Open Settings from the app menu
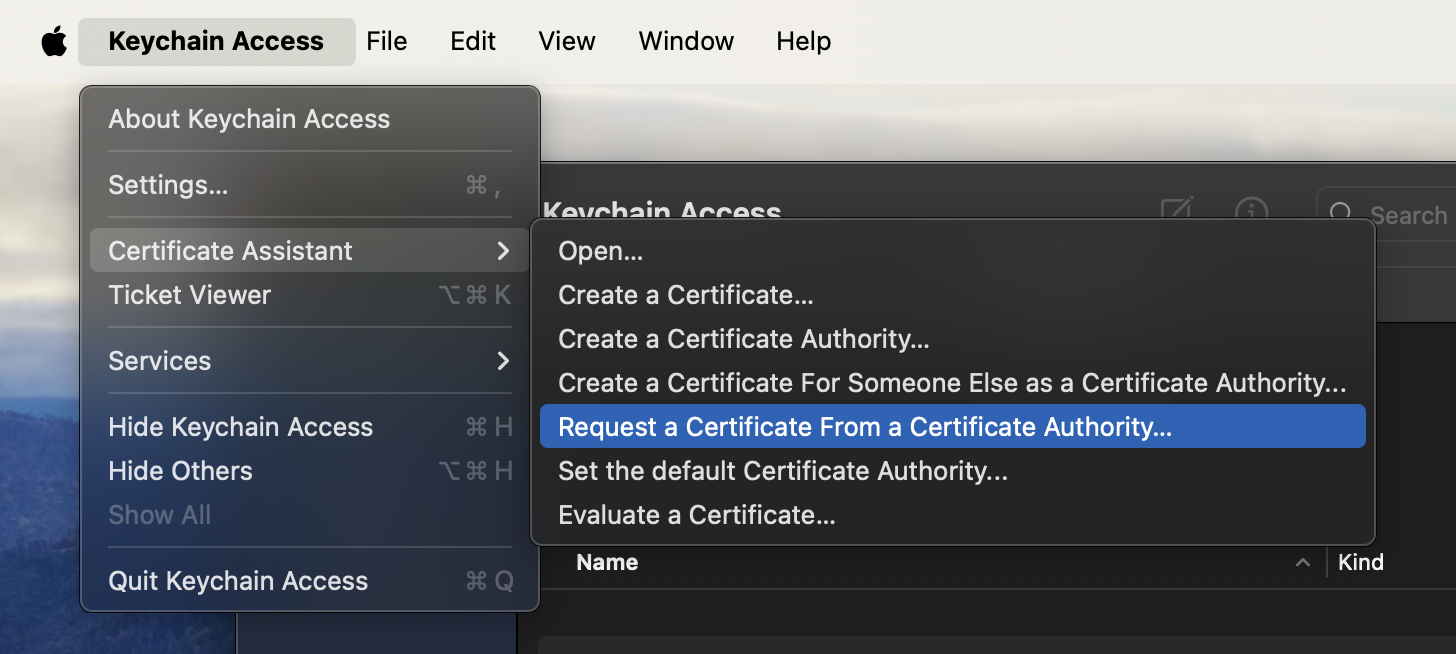1456x654 pixels. click(x=168, y=185)
